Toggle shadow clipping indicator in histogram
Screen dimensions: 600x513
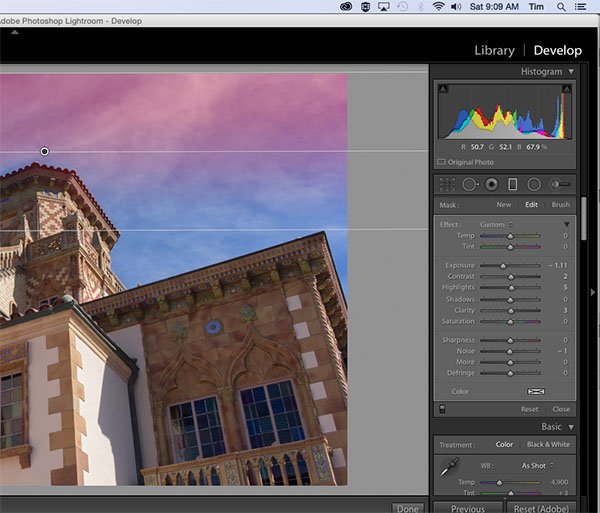tap(442, 90)
